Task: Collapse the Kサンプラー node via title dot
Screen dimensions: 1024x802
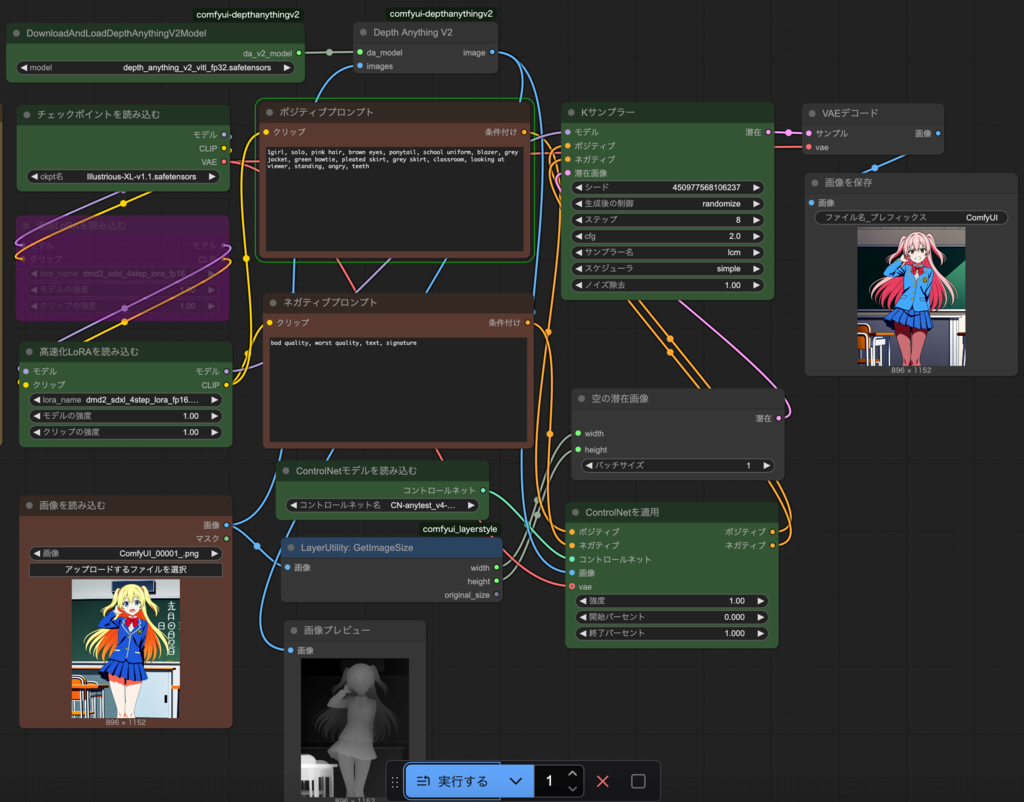Action: coord(571,112)
